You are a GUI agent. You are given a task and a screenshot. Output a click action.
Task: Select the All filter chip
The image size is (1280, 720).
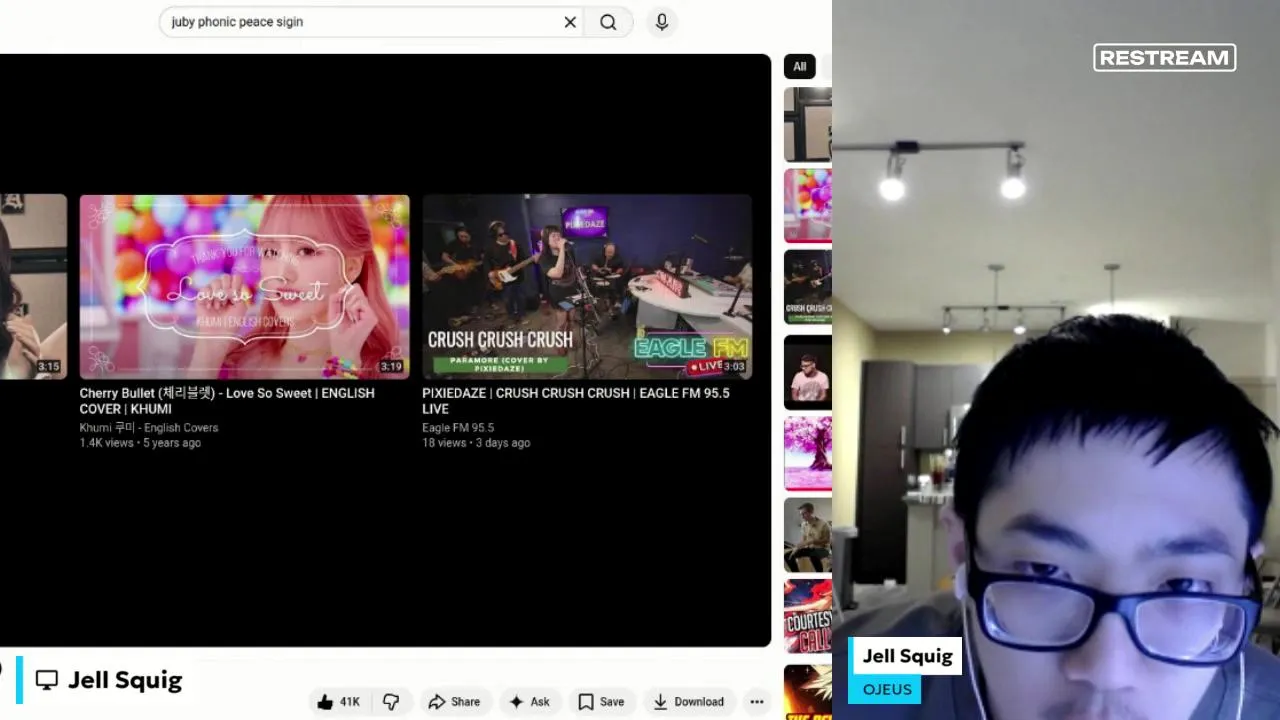point(800,67)
